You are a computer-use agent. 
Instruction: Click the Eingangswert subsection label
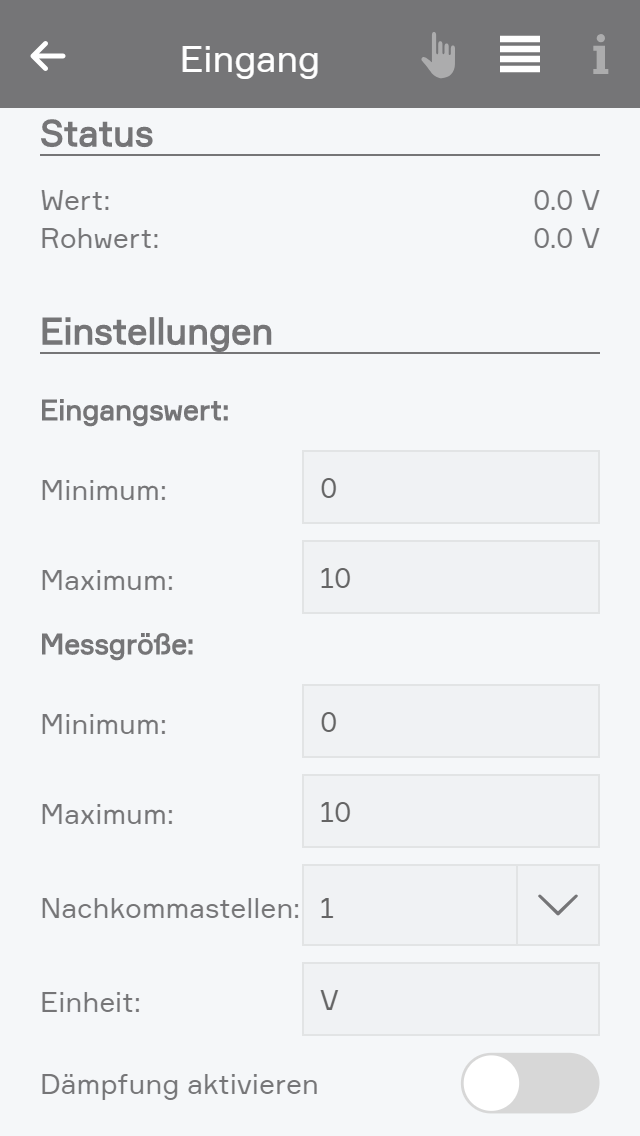pyautogui.click(x=135, y=411)
